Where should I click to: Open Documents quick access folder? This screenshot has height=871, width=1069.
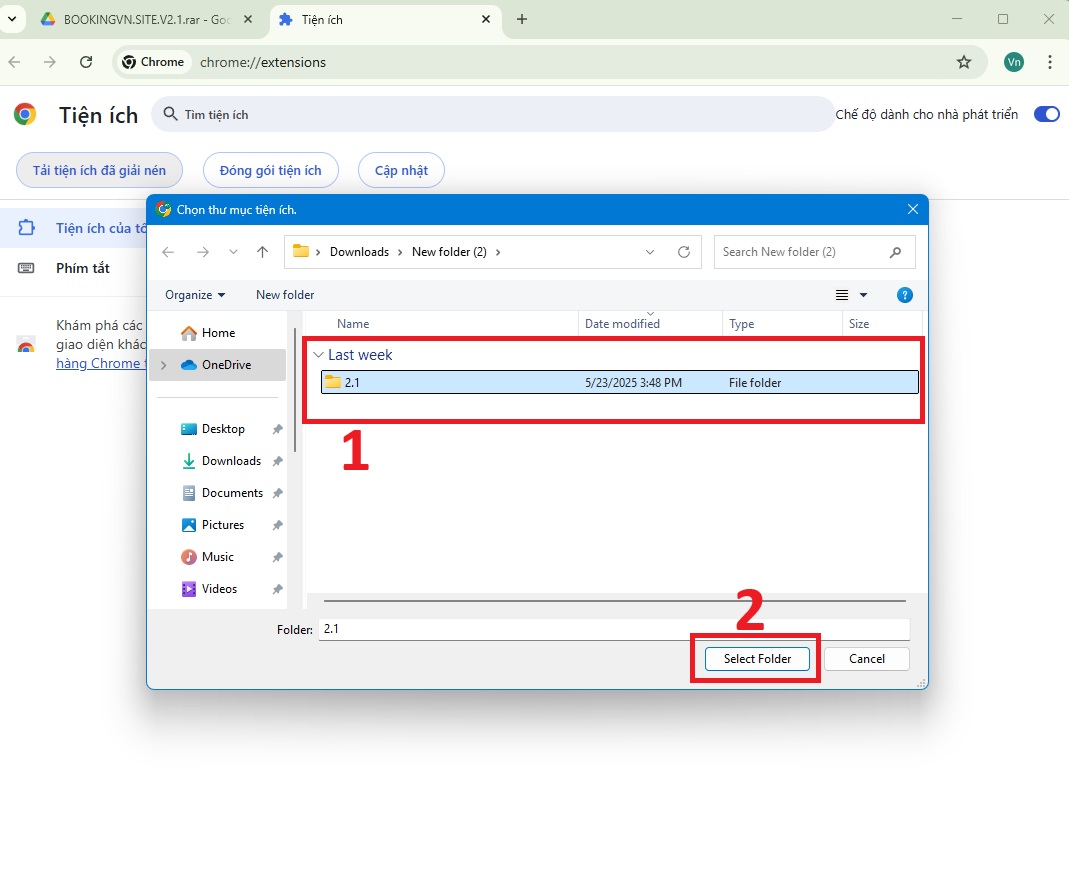click(232, 493)
